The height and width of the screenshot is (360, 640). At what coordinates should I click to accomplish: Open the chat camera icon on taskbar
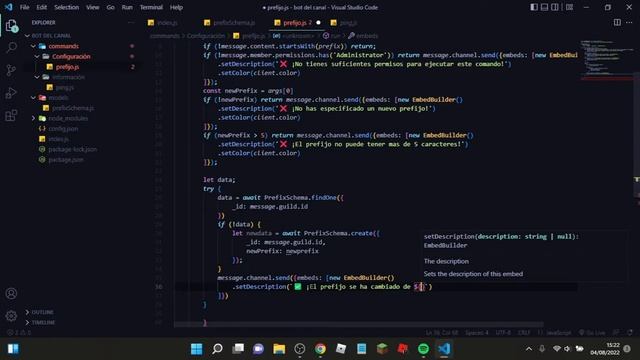[x=258, y=349]
